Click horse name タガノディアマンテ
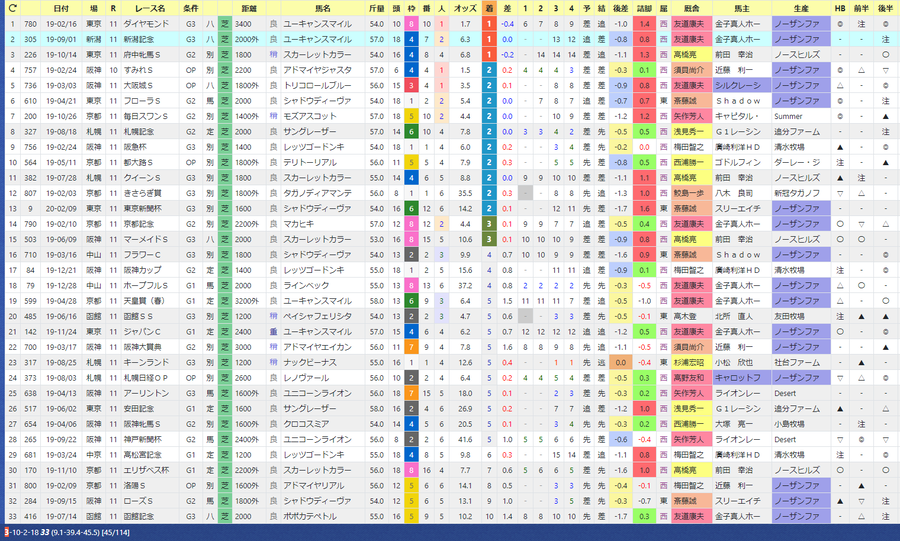Image resolution: width=900 pixels, height=541 pixels. pos(317,193)
